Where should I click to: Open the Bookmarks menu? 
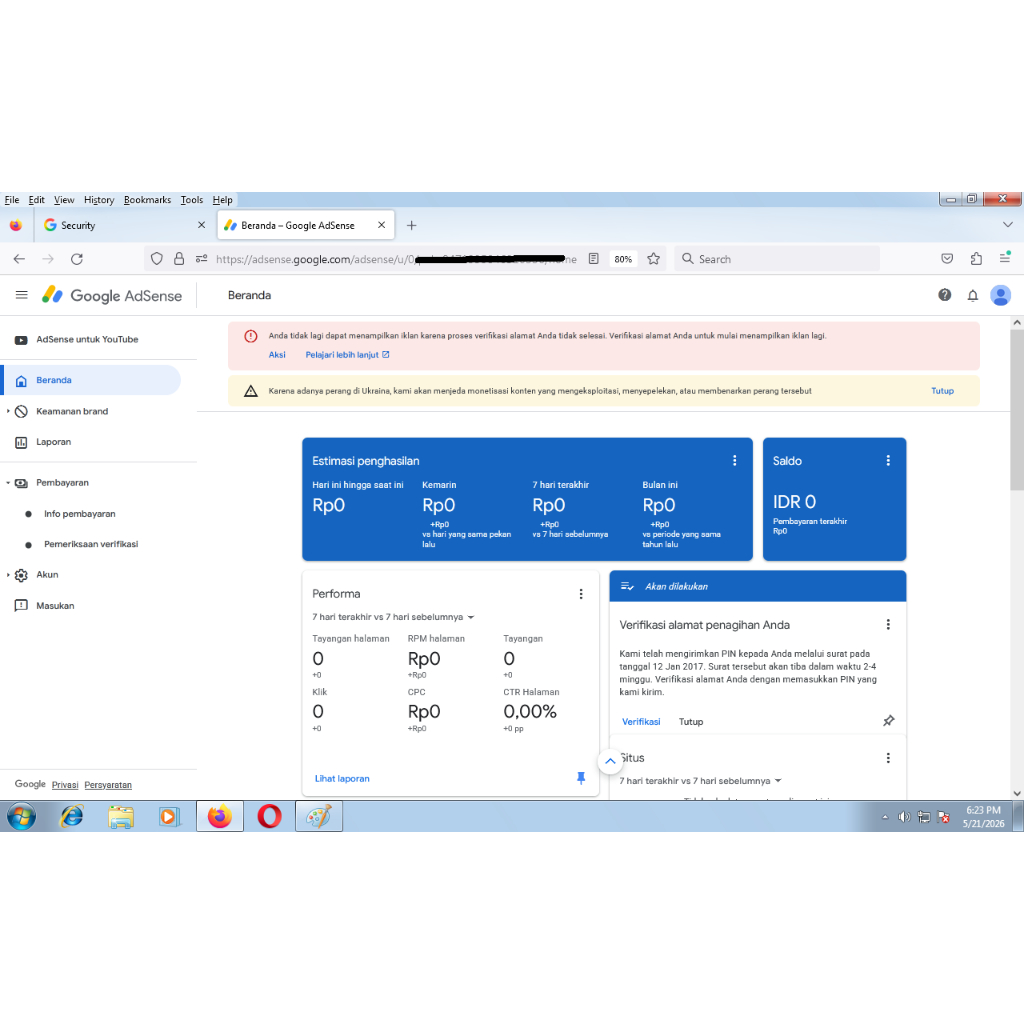pos(147,200)
